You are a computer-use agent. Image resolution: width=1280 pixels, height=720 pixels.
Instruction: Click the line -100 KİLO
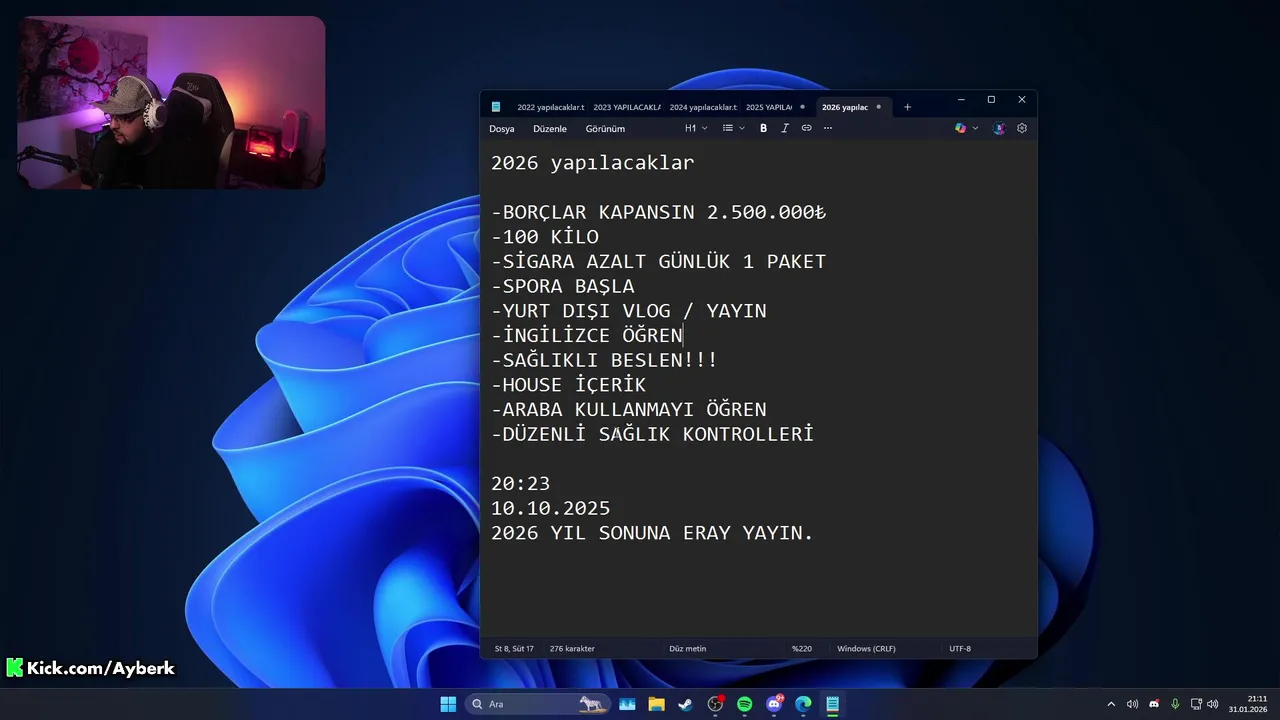click(x=545, y=237)
